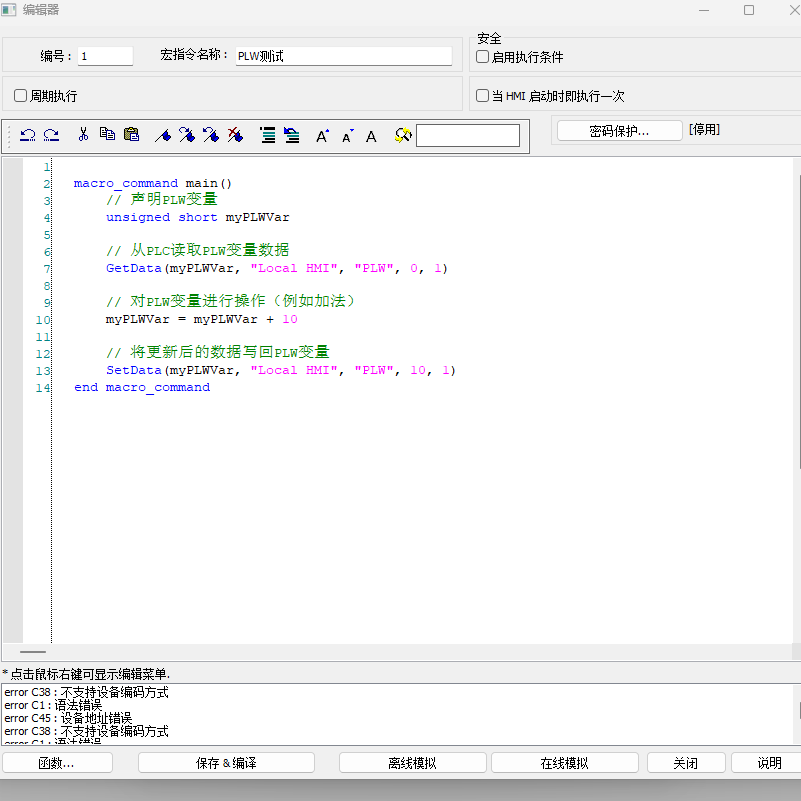Open 密码保护... settings
Screen dimensions: 801x801
click(x=619, y=131)
